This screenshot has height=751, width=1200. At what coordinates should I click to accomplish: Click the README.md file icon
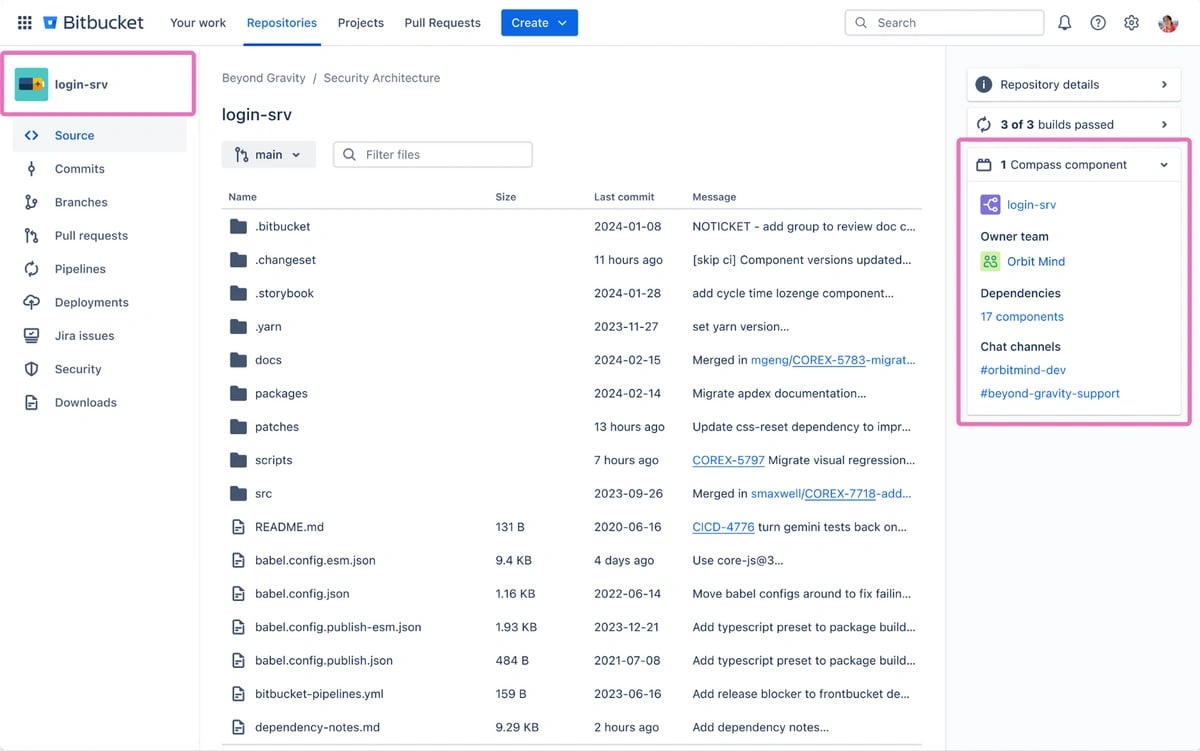pos(238,527)
